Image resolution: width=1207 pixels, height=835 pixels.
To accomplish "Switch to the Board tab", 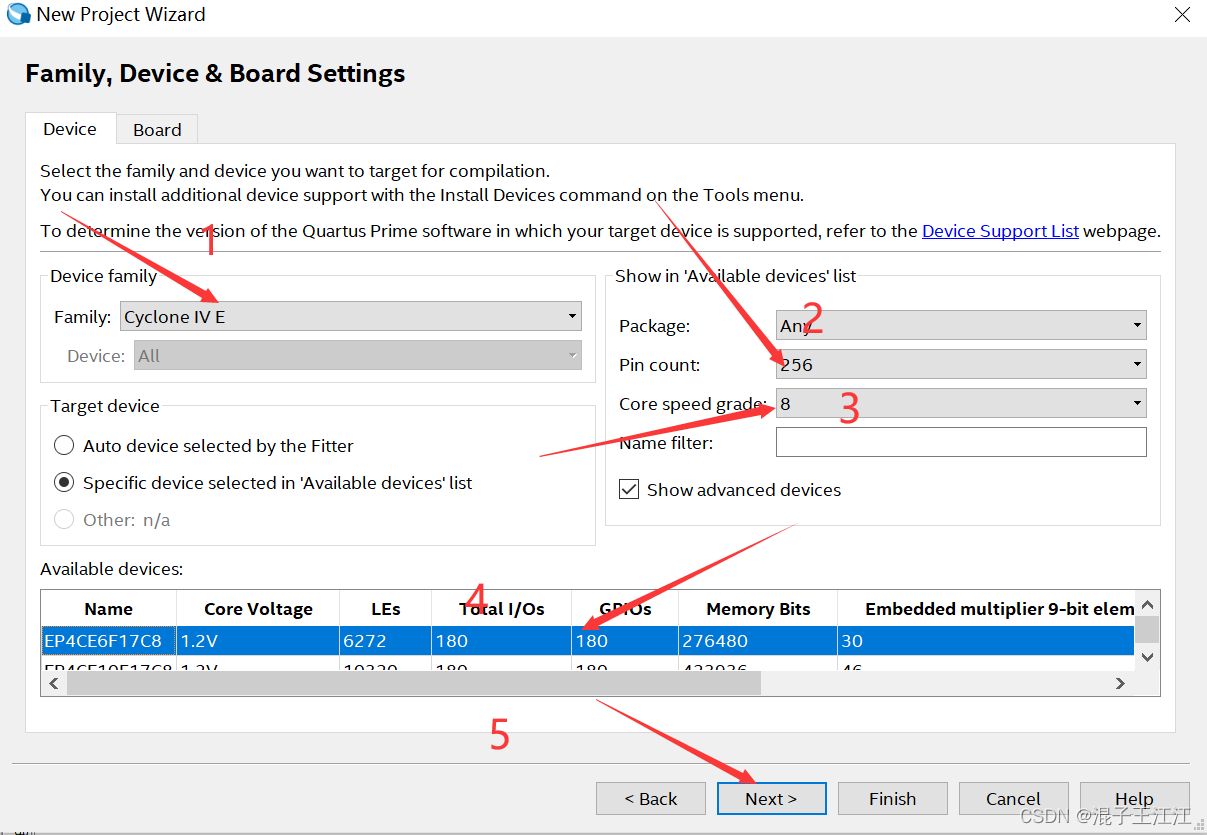I will [157, 130].
